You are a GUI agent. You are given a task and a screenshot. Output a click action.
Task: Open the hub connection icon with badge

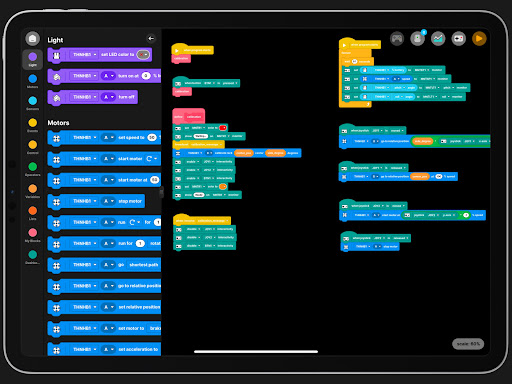417,39
